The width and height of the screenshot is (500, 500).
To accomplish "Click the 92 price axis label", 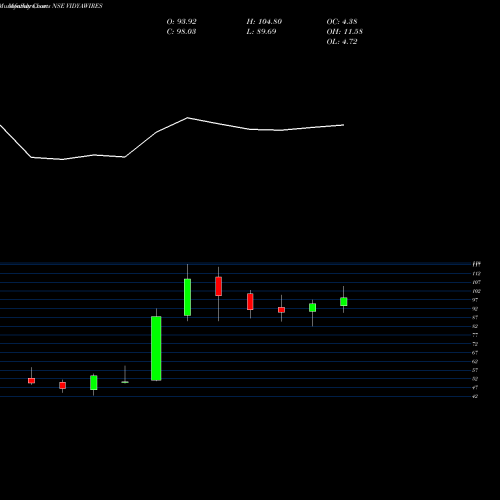I will click(475, 309).
